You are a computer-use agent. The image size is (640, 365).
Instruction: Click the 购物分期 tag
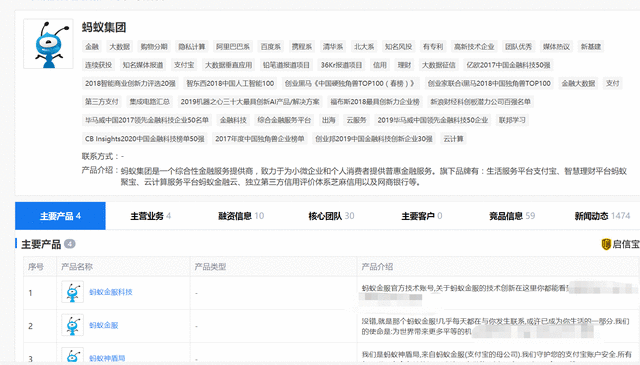tap(154, 47)
